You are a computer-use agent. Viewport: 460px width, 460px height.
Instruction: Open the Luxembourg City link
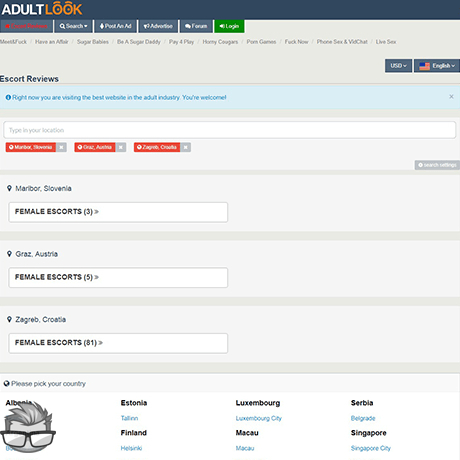tap(259, 418)
